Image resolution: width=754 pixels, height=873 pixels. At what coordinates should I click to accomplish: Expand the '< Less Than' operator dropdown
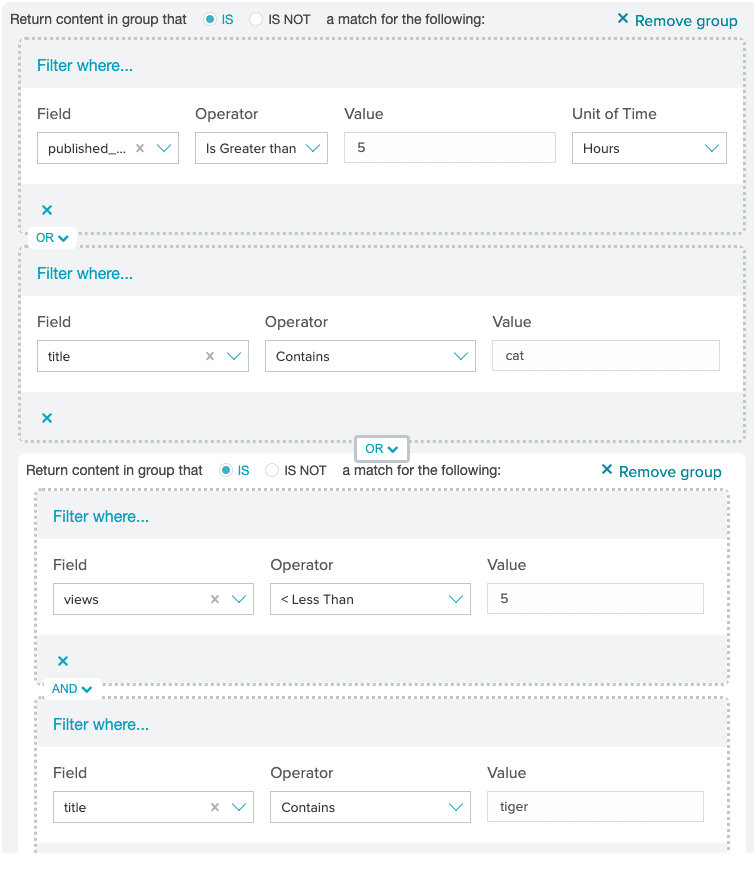tap(370, 599)
